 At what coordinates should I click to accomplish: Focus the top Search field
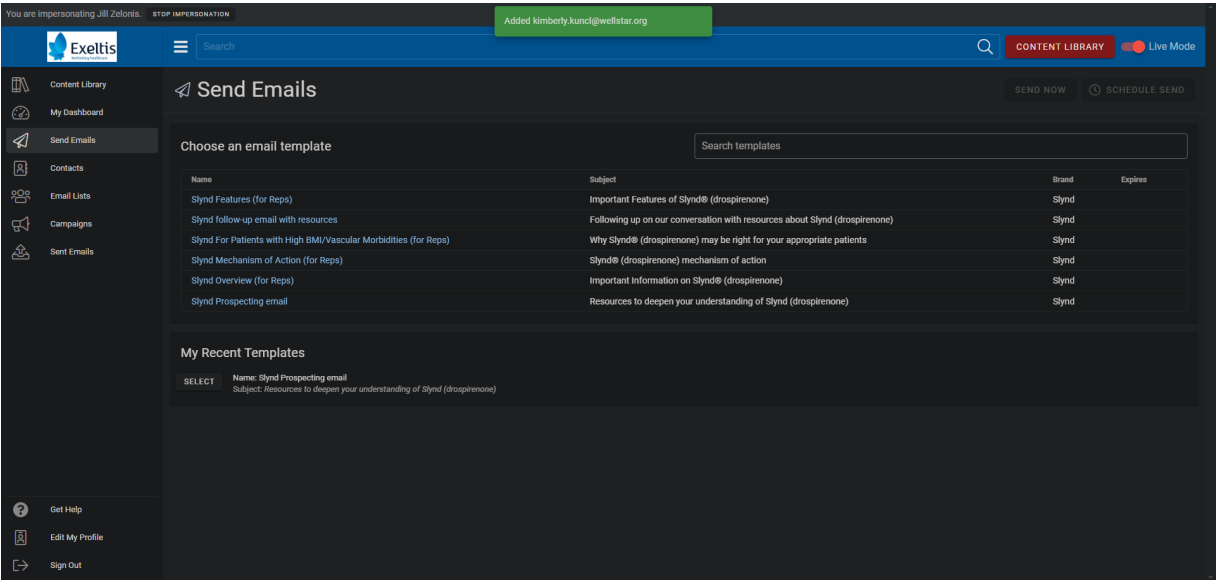coord(585,46)
